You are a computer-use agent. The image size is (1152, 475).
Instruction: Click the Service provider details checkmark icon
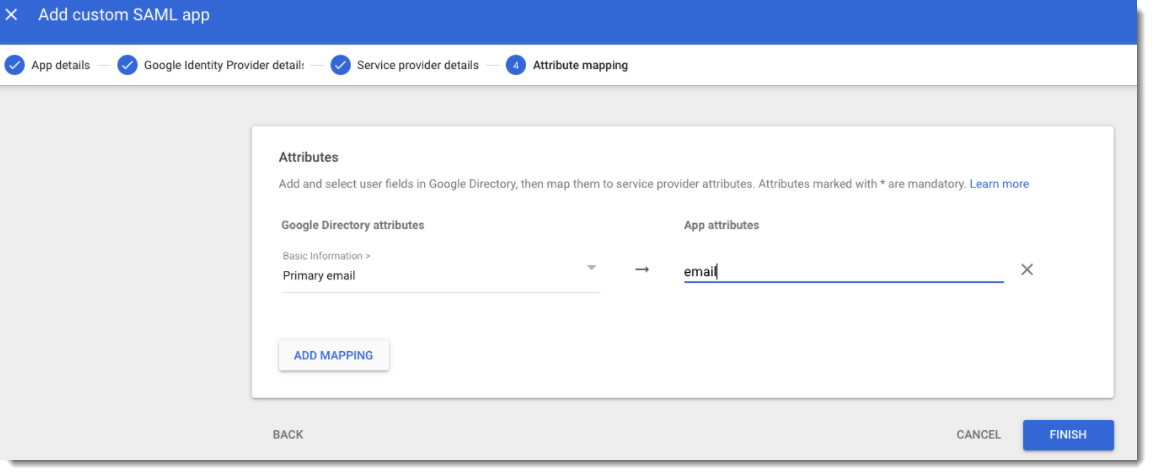point(340,66)
